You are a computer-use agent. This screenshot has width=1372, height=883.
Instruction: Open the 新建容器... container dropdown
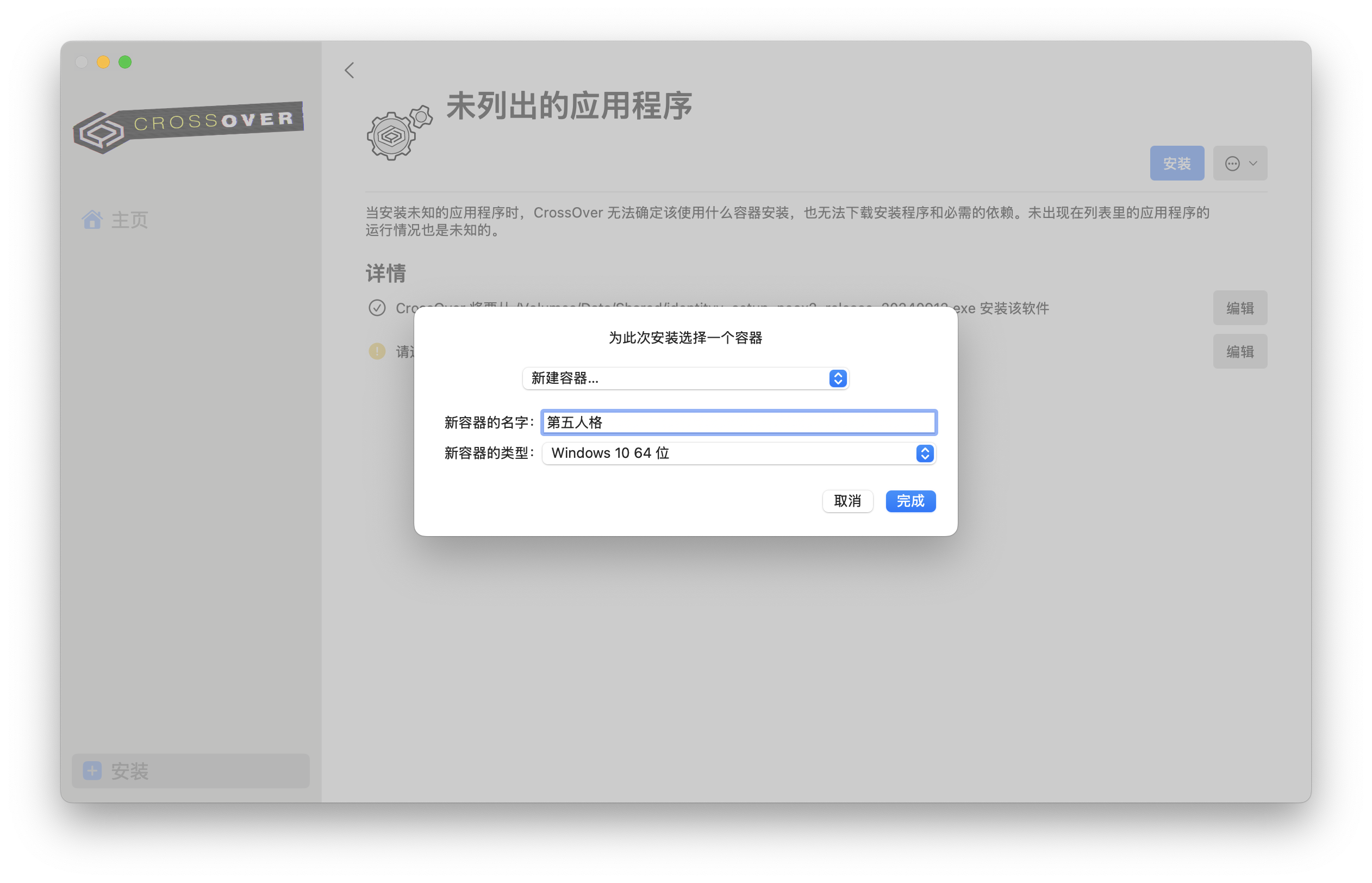point(685,378)
